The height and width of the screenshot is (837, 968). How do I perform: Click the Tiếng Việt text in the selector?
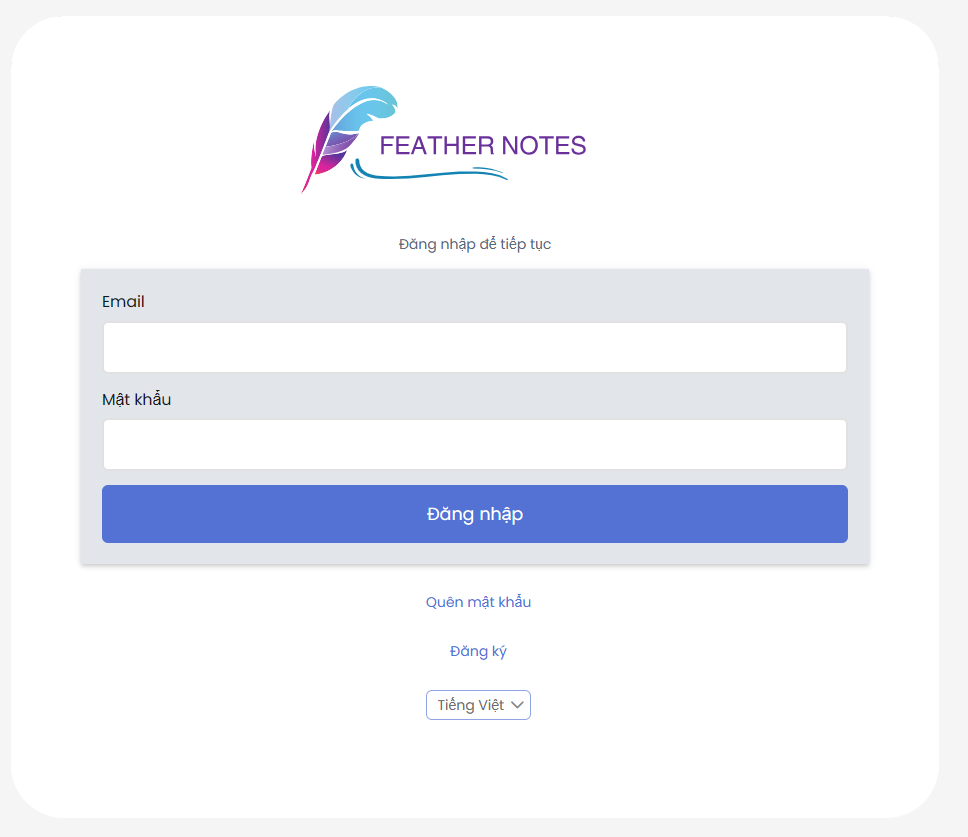pyautogui.click(x=471, y=705)
